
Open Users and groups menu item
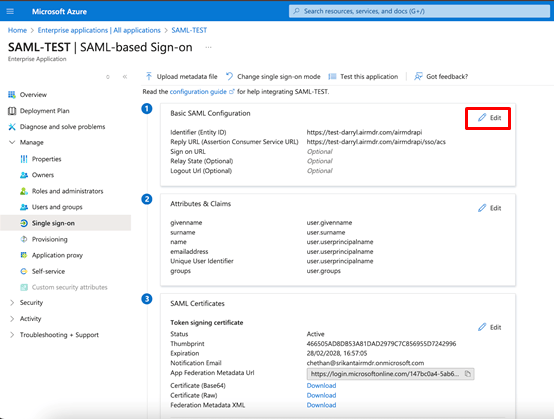(57, 207)
